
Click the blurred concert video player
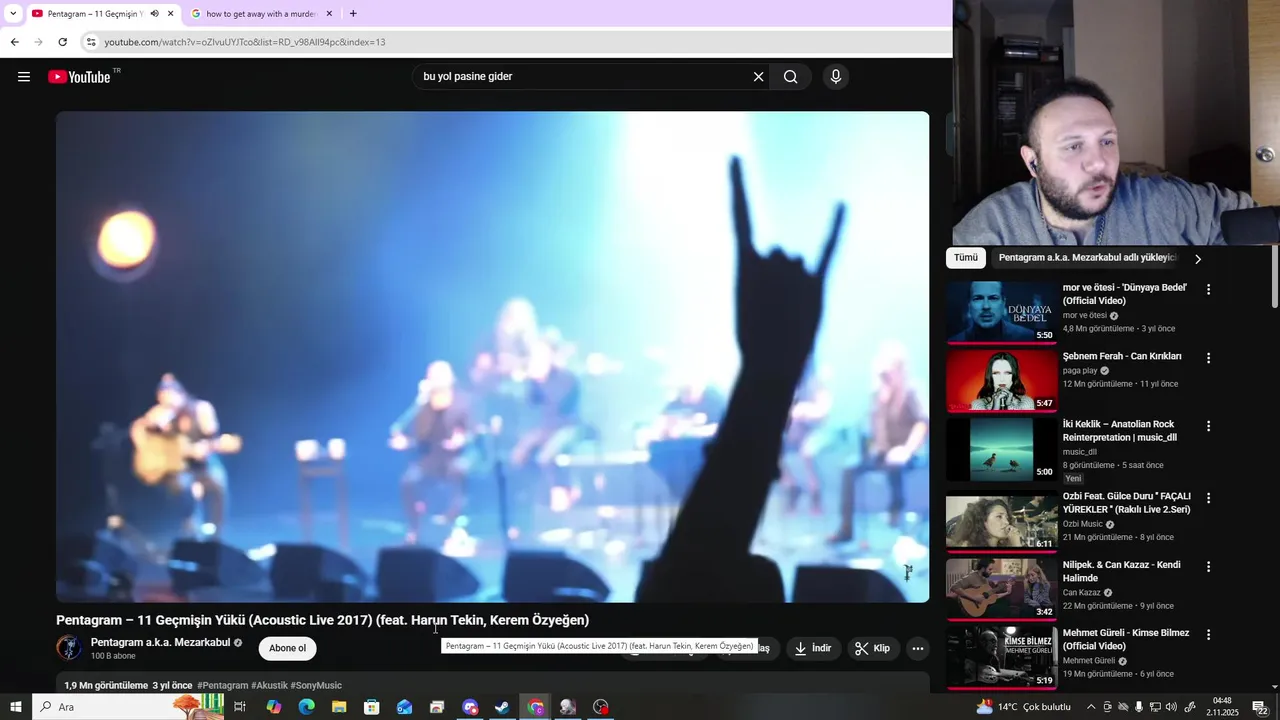click(x=492, y=357)
